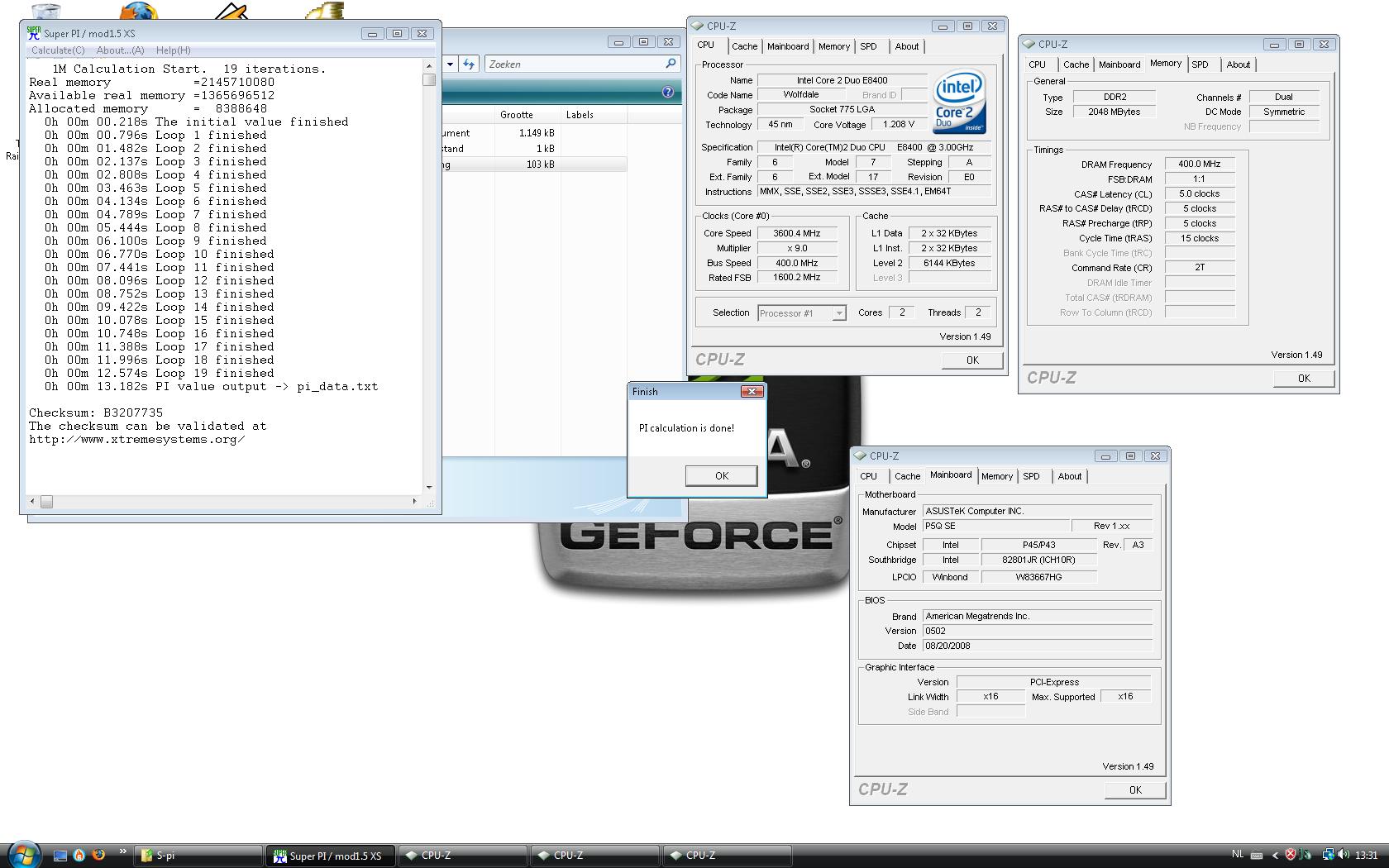Select the P5Q SE model field
This screenshot has height=868, width=1389.
click(995, 527)
